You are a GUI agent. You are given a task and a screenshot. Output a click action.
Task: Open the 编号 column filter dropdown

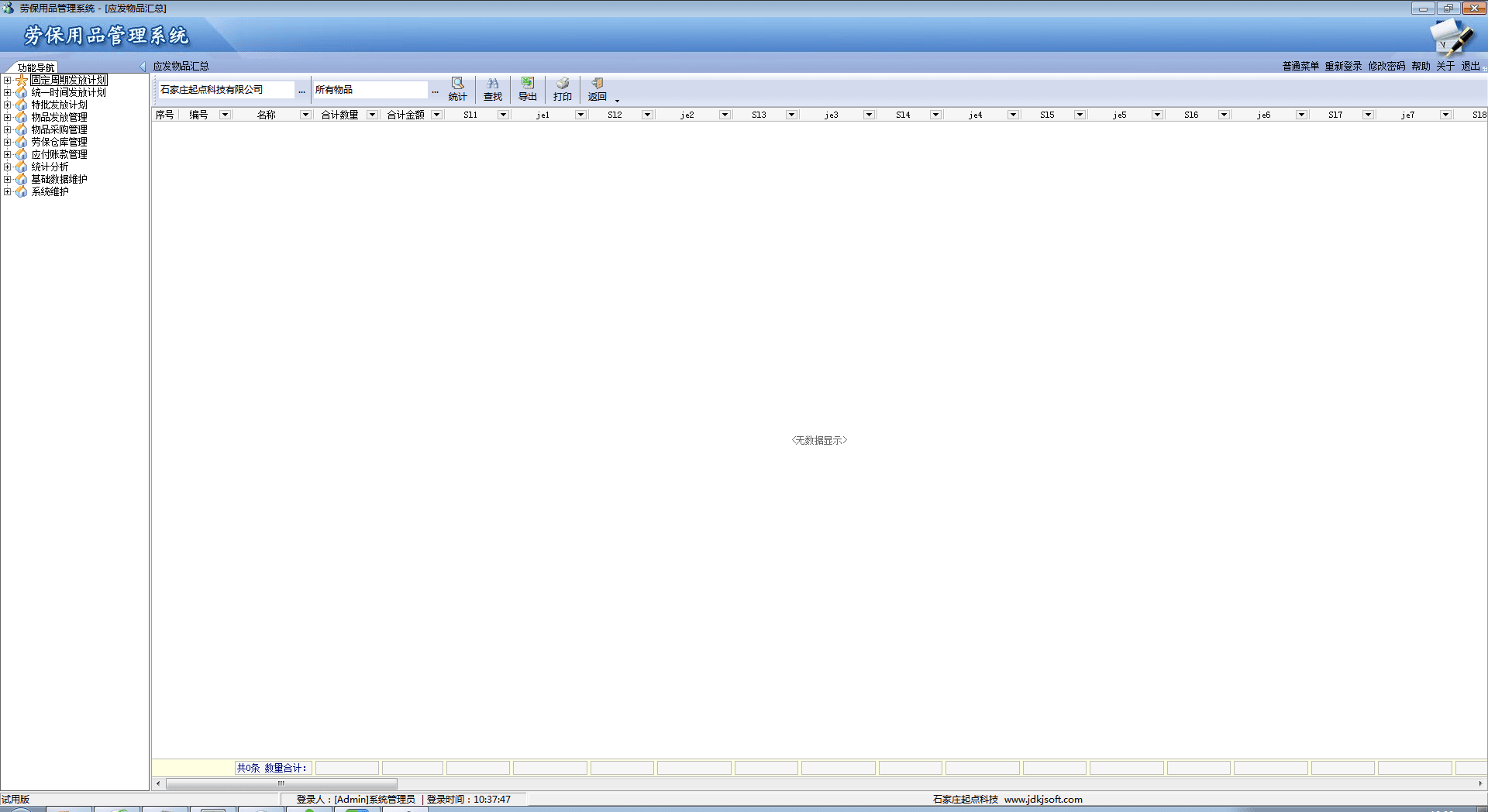click(225, 115)
